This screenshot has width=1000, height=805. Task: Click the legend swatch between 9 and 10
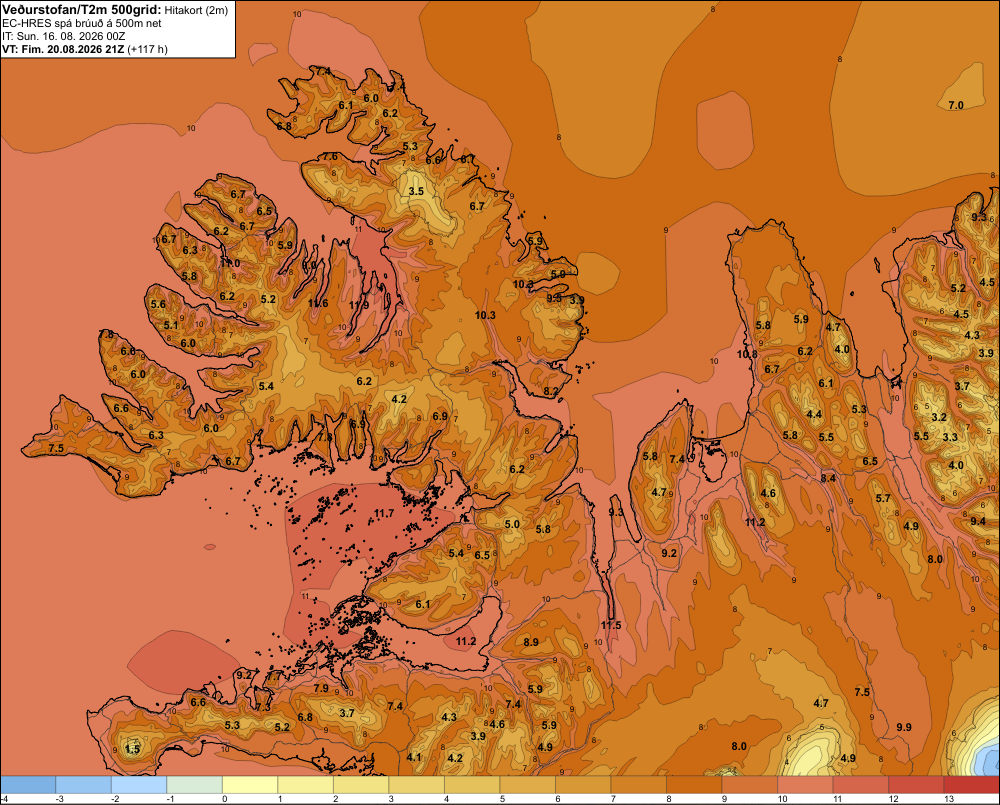pos(749,785)
